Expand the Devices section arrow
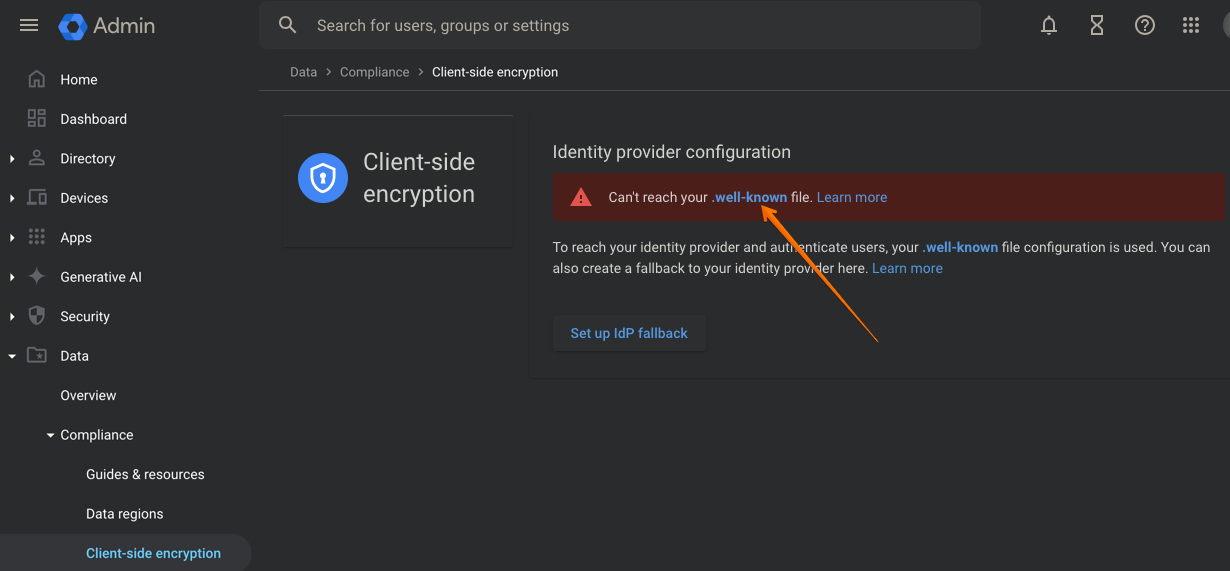Screen dimensions: 1230x571 click(x=12, y=198)
